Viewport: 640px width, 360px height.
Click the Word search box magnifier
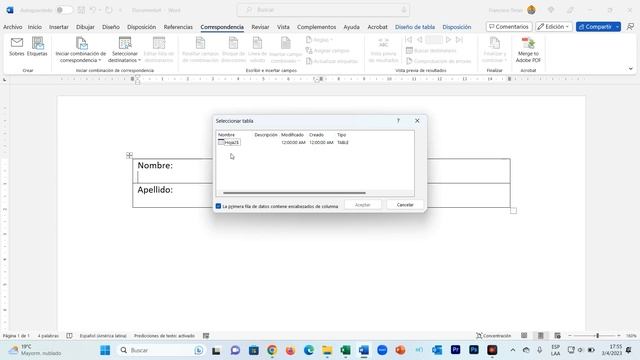tap(249, 10)
